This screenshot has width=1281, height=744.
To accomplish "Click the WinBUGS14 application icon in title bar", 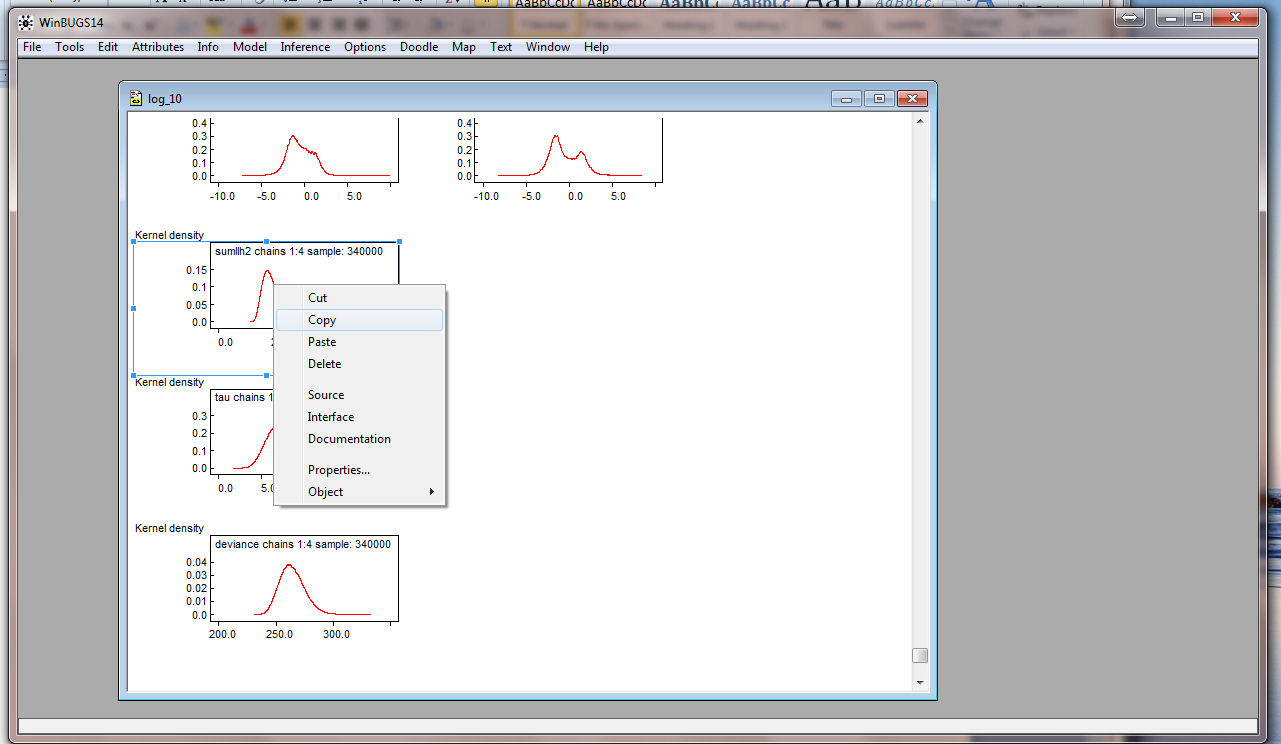I will pos(26,22).
